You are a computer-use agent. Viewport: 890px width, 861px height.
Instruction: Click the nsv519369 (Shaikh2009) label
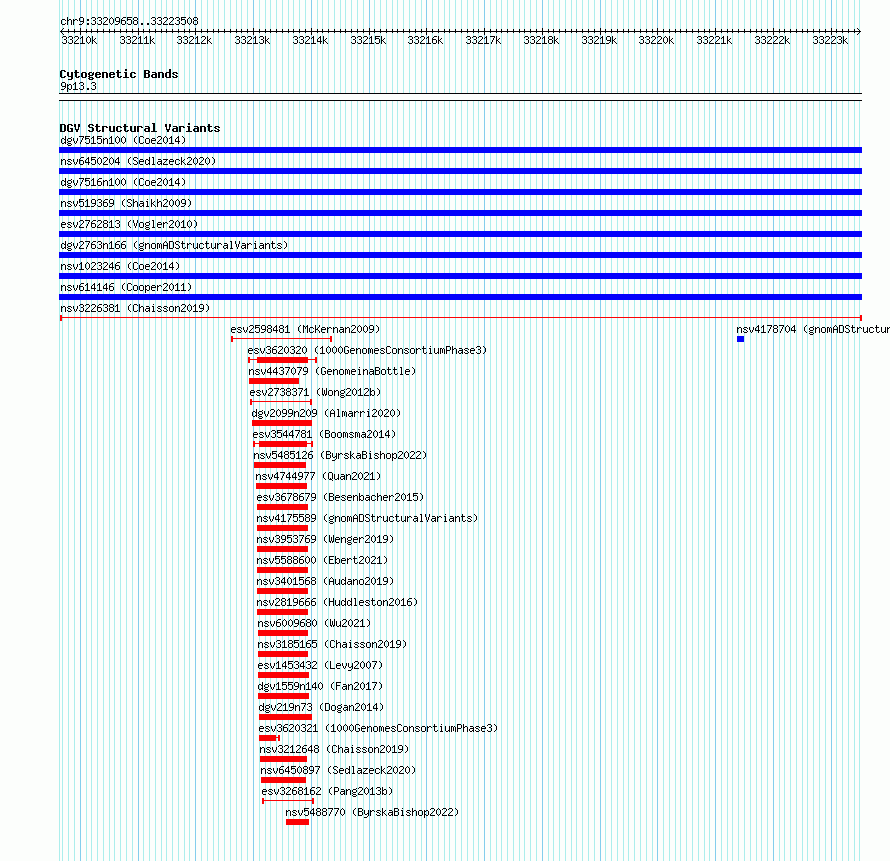[x=126, y=203]
